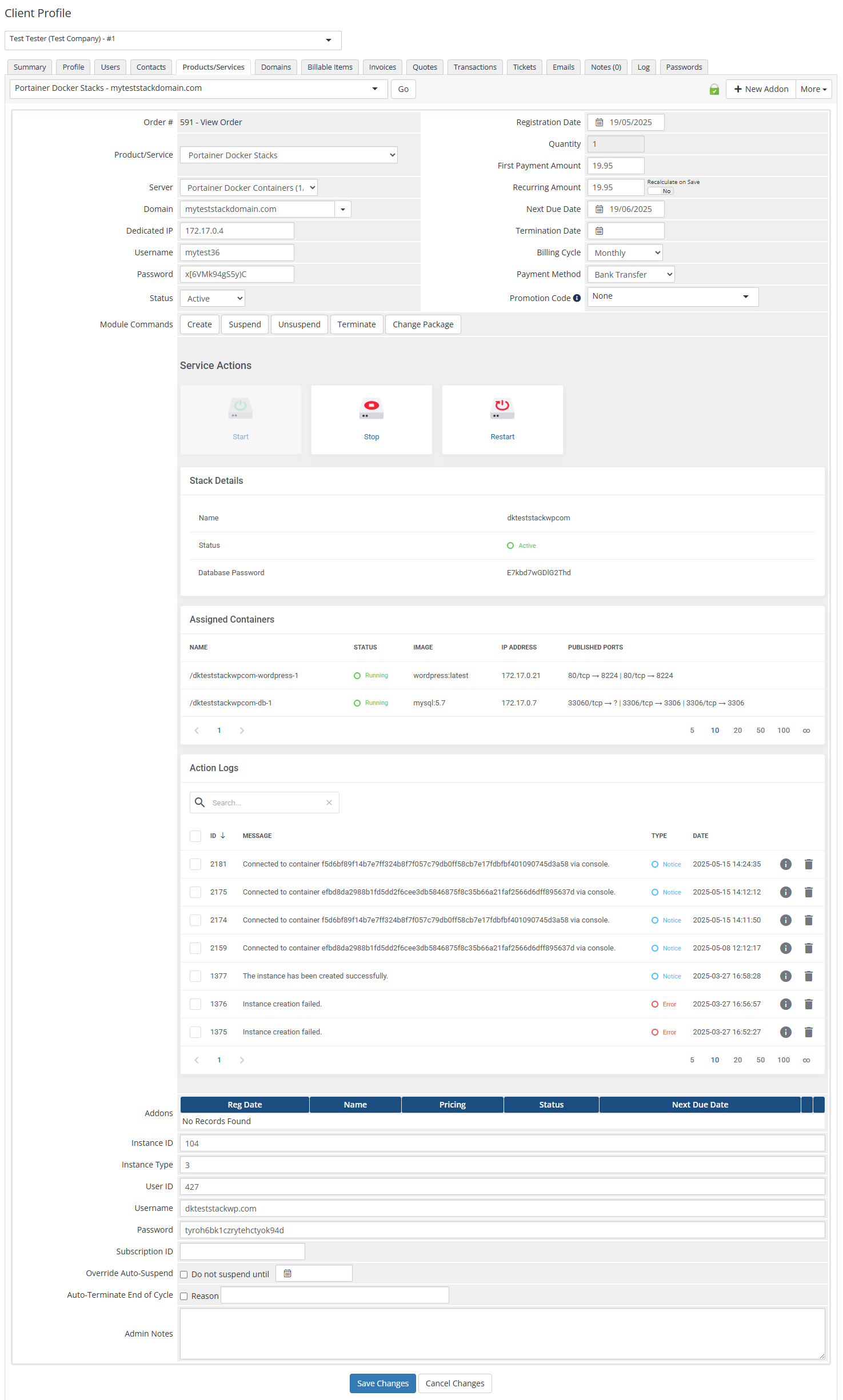Open the Status Active dropdown
Viewport: 843px width, 1400px height.
pyautogui.click(x=213, y=298)
